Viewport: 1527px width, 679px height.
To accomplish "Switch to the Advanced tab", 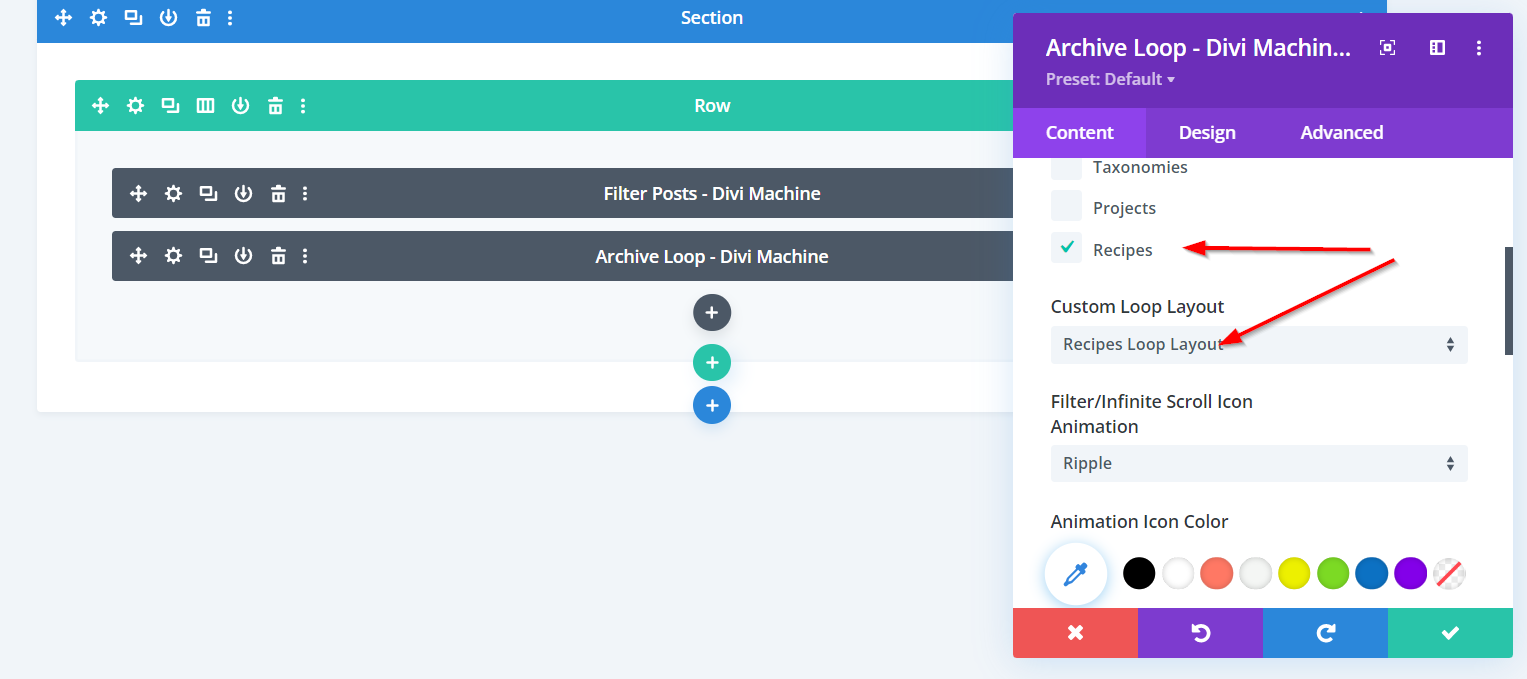I will point(1341,133).
